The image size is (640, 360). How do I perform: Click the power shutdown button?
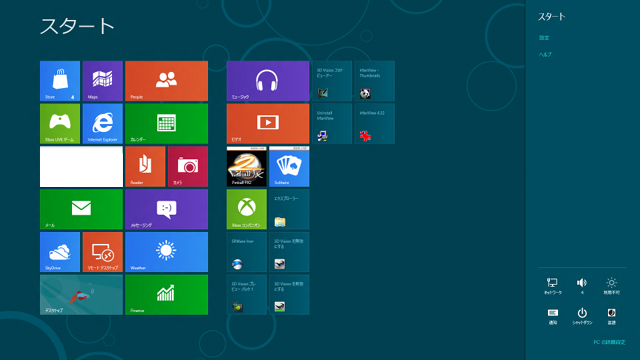tap(582, 316)
